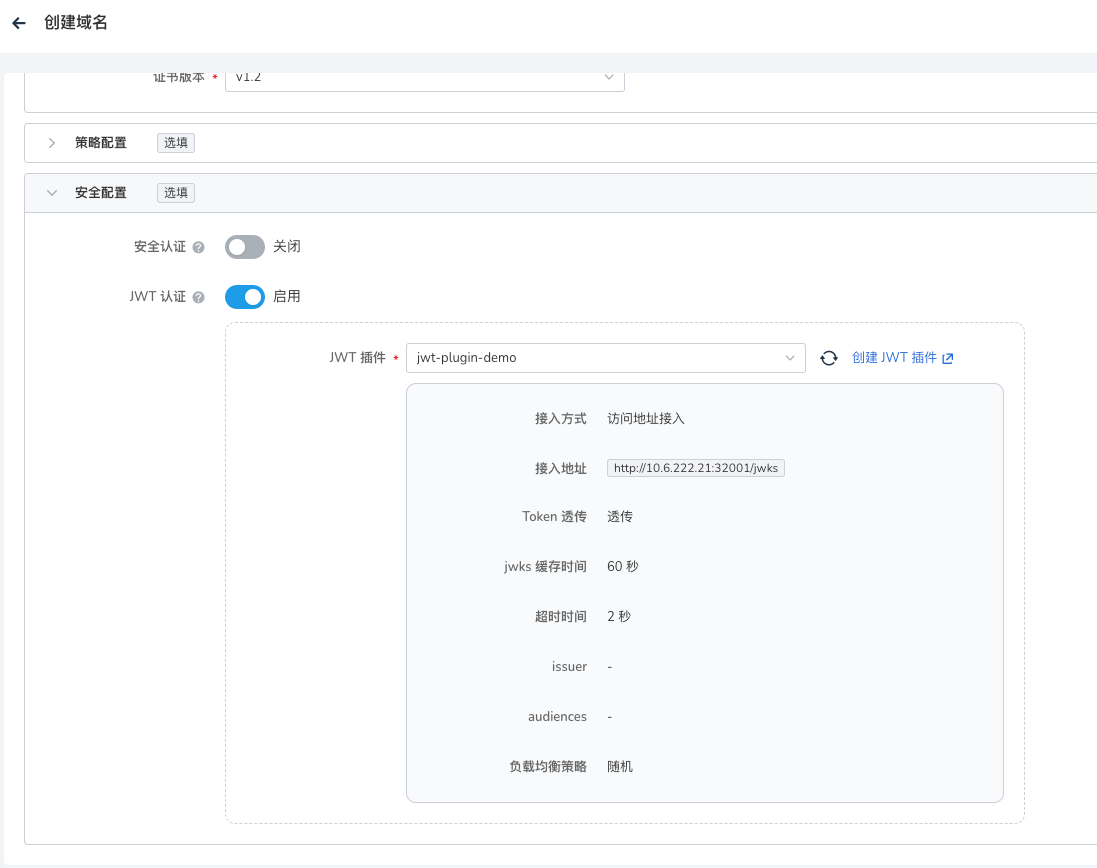Disable the JWT 认证 switch
Viewport: 1097px width, 868px height.
click(244, 297)
